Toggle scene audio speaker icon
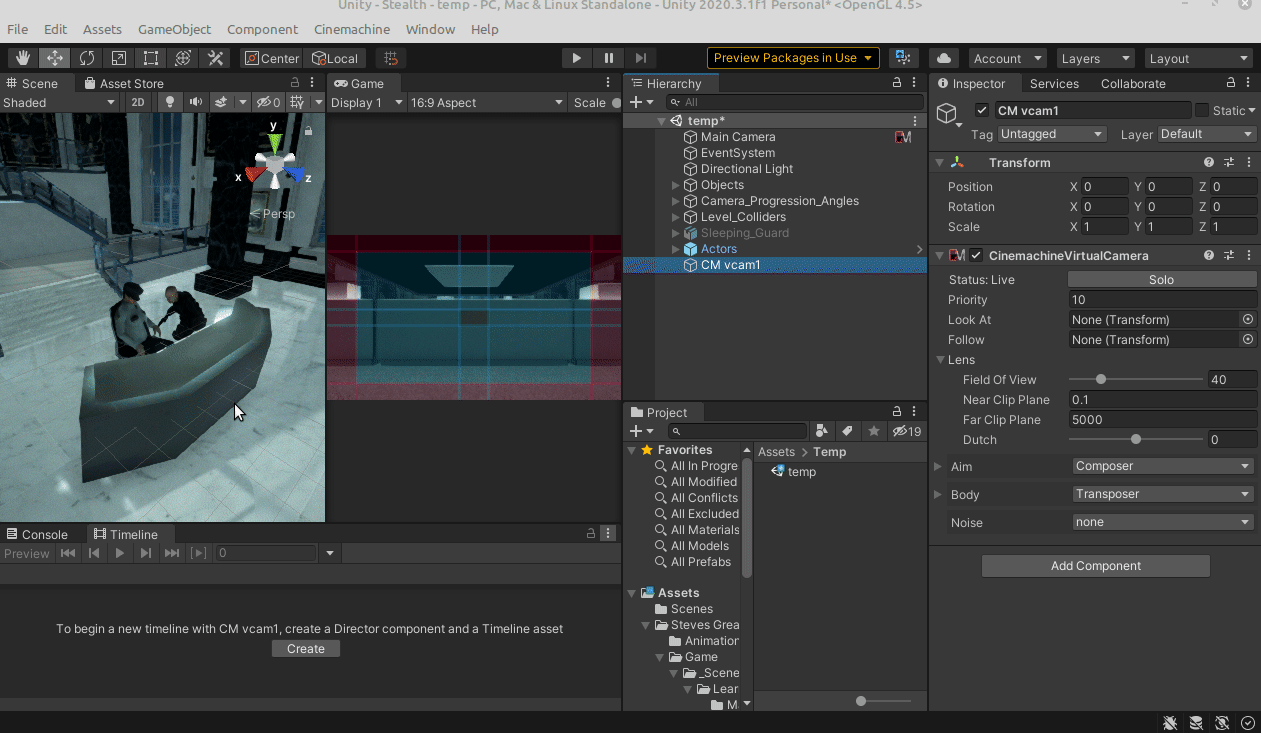The height and width of the screenshot is (733, 1261). (195, 102)
